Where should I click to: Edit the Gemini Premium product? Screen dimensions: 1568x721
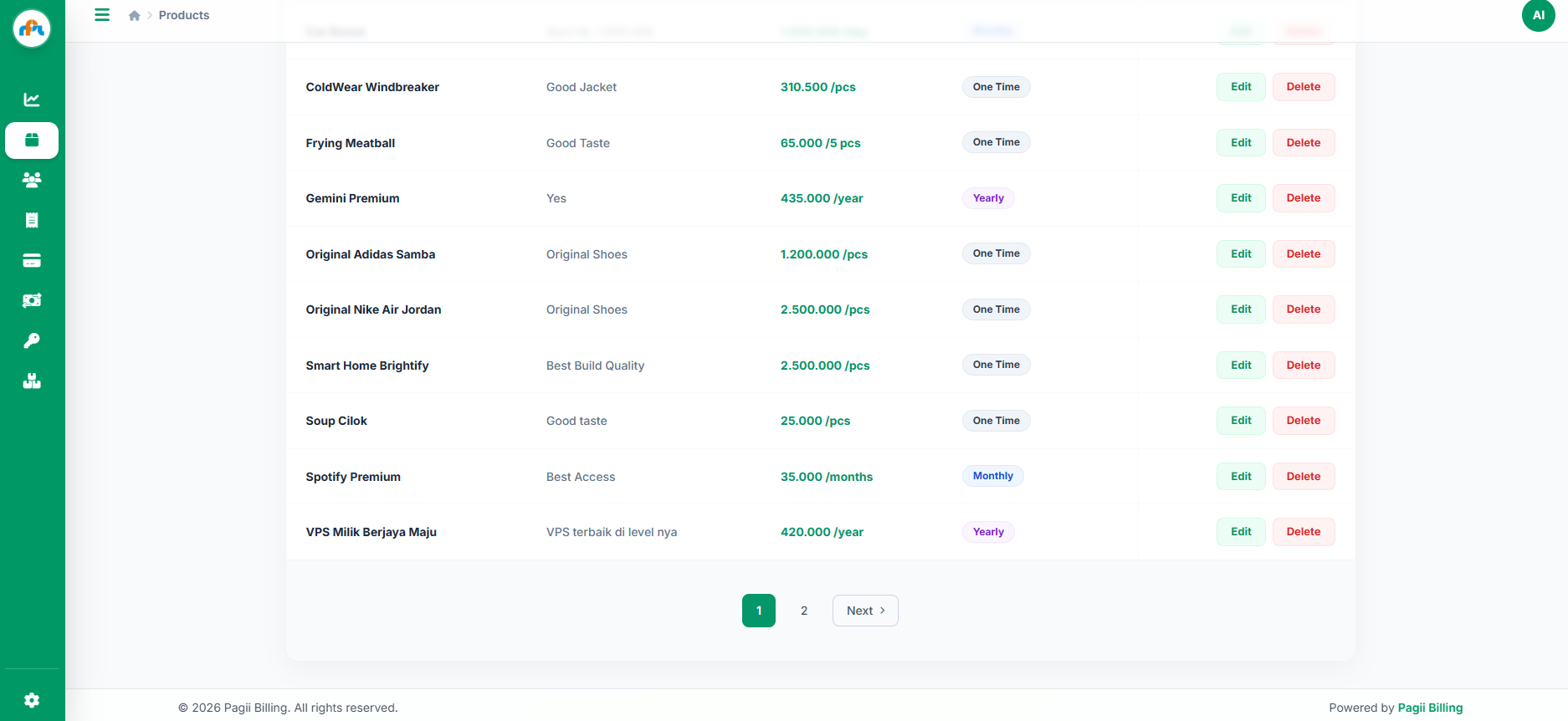pyautogui.click(x=1240, y=198)
